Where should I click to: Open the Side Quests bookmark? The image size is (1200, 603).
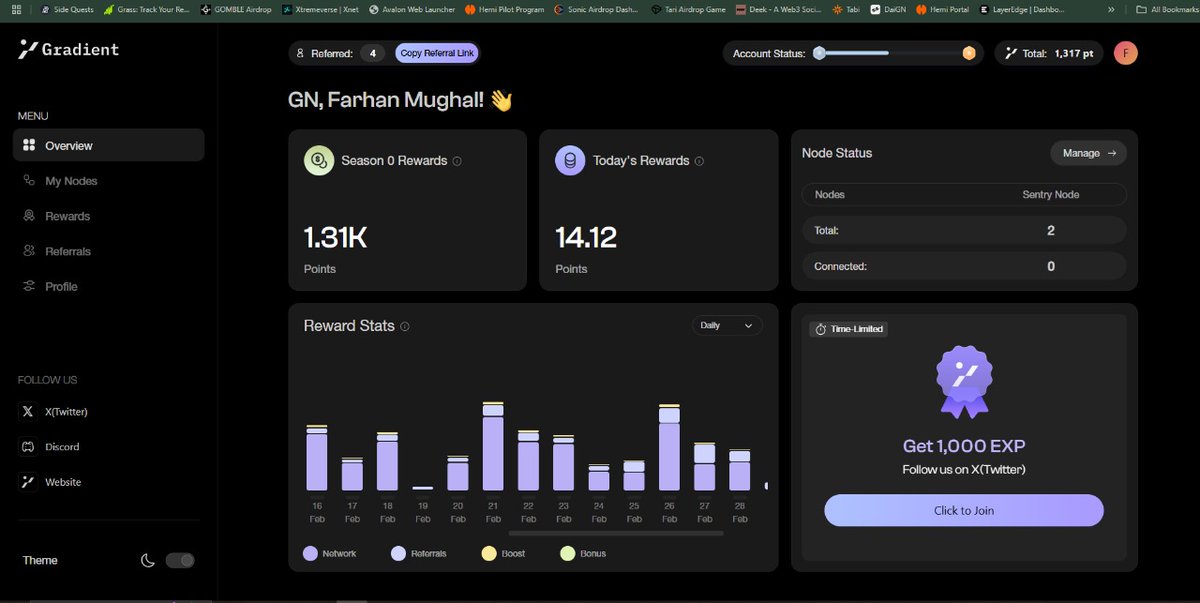68,9
